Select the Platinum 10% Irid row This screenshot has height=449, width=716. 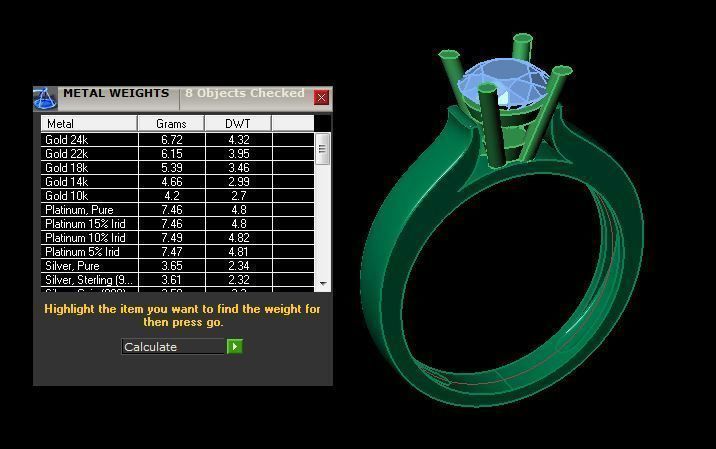click(178, 238)
